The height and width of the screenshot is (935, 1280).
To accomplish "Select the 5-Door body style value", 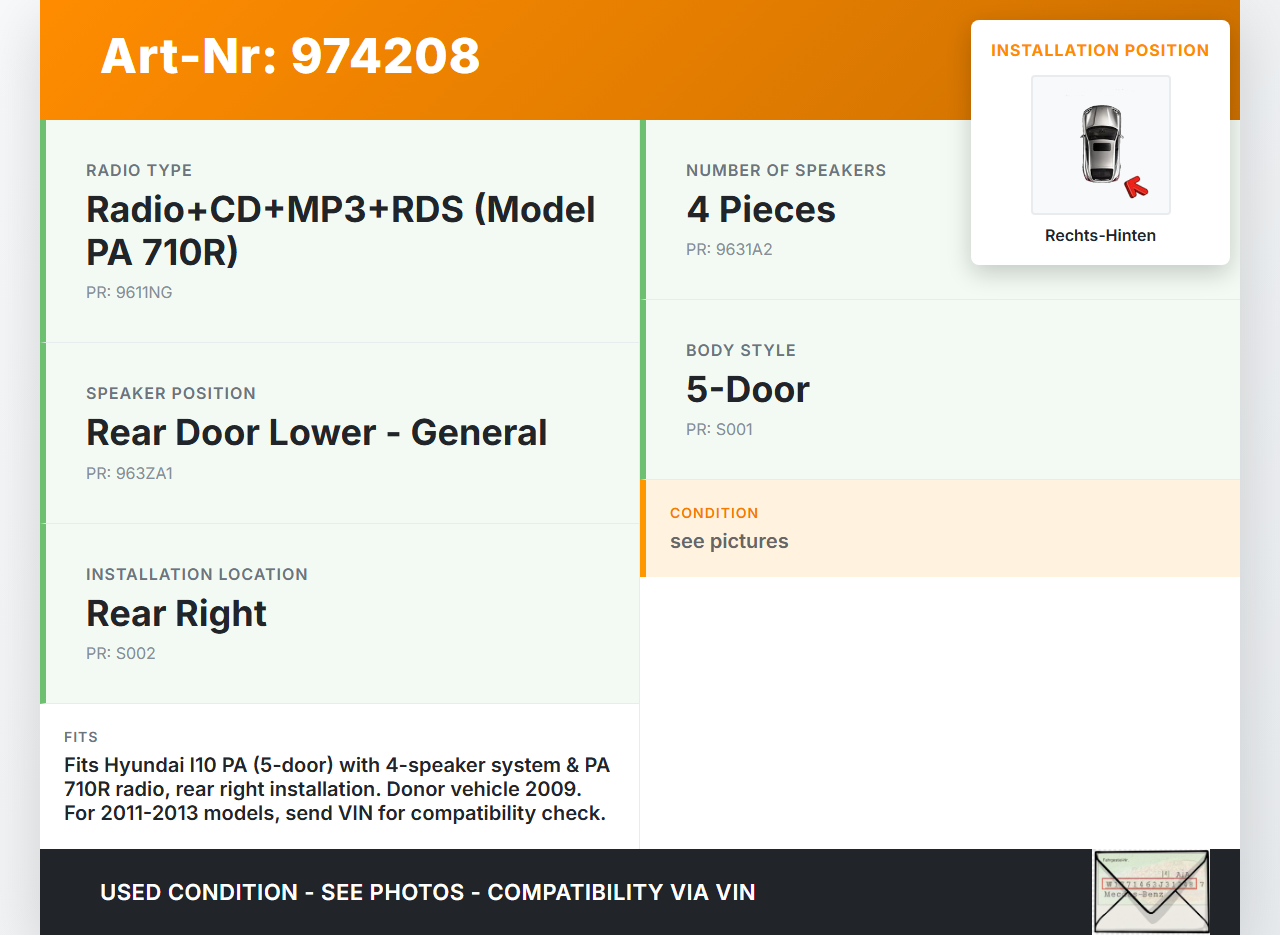I will 747,390.
